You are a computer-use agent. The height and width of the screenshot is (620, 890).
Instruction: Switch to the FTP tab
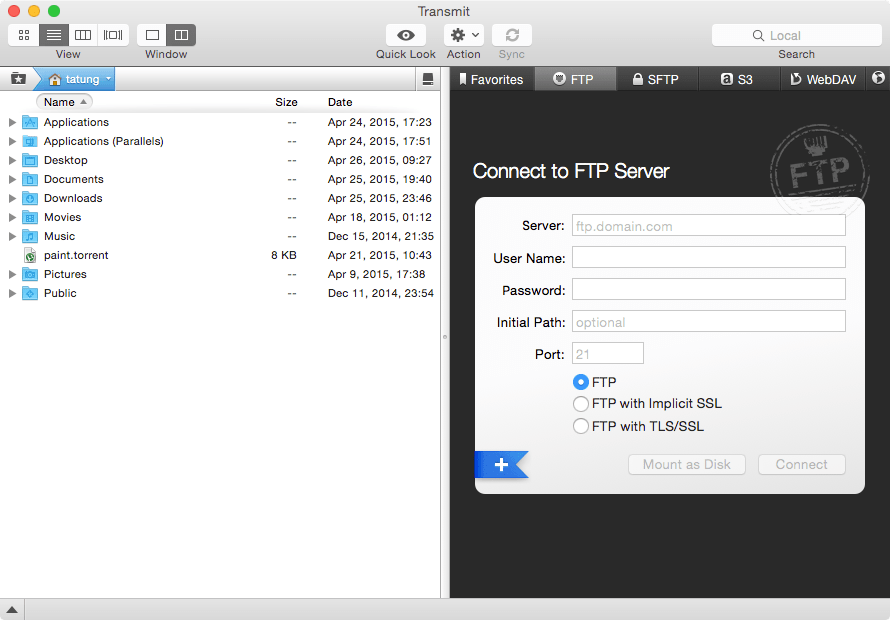574,79
